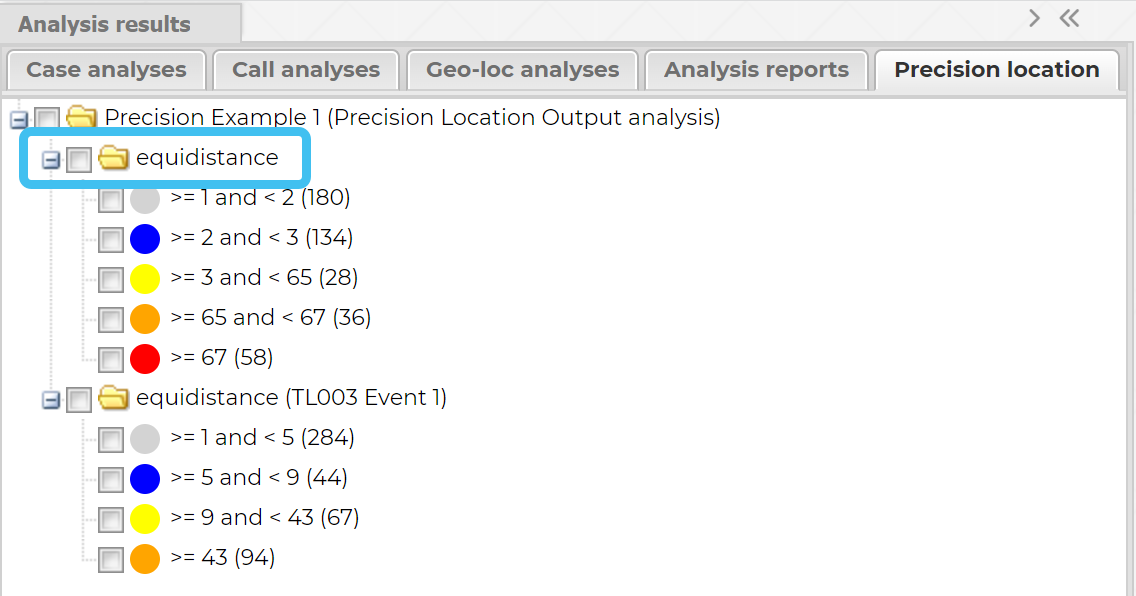Viewport: 1136px width, 596px height.
Task: Tick the checkbox for >= 65 and < 67
Action: (111, 320)
